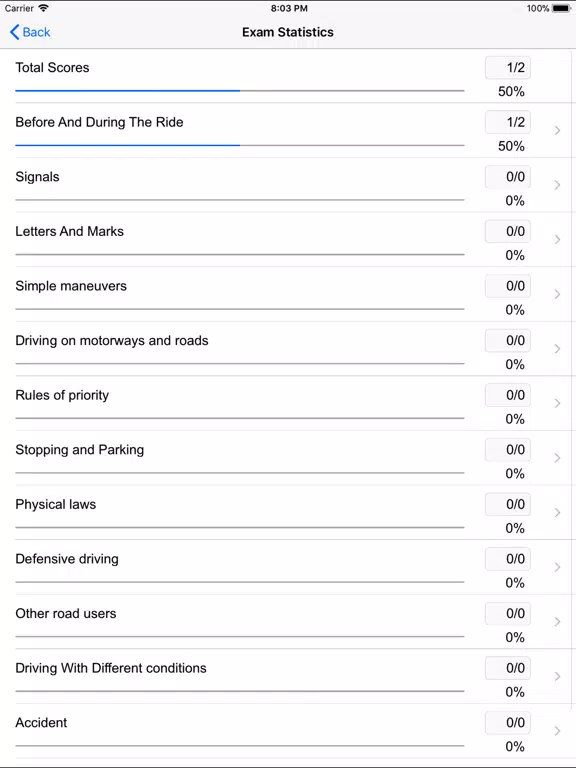
Task: Click the battery icon in status bar
Action: coord(561,8)
